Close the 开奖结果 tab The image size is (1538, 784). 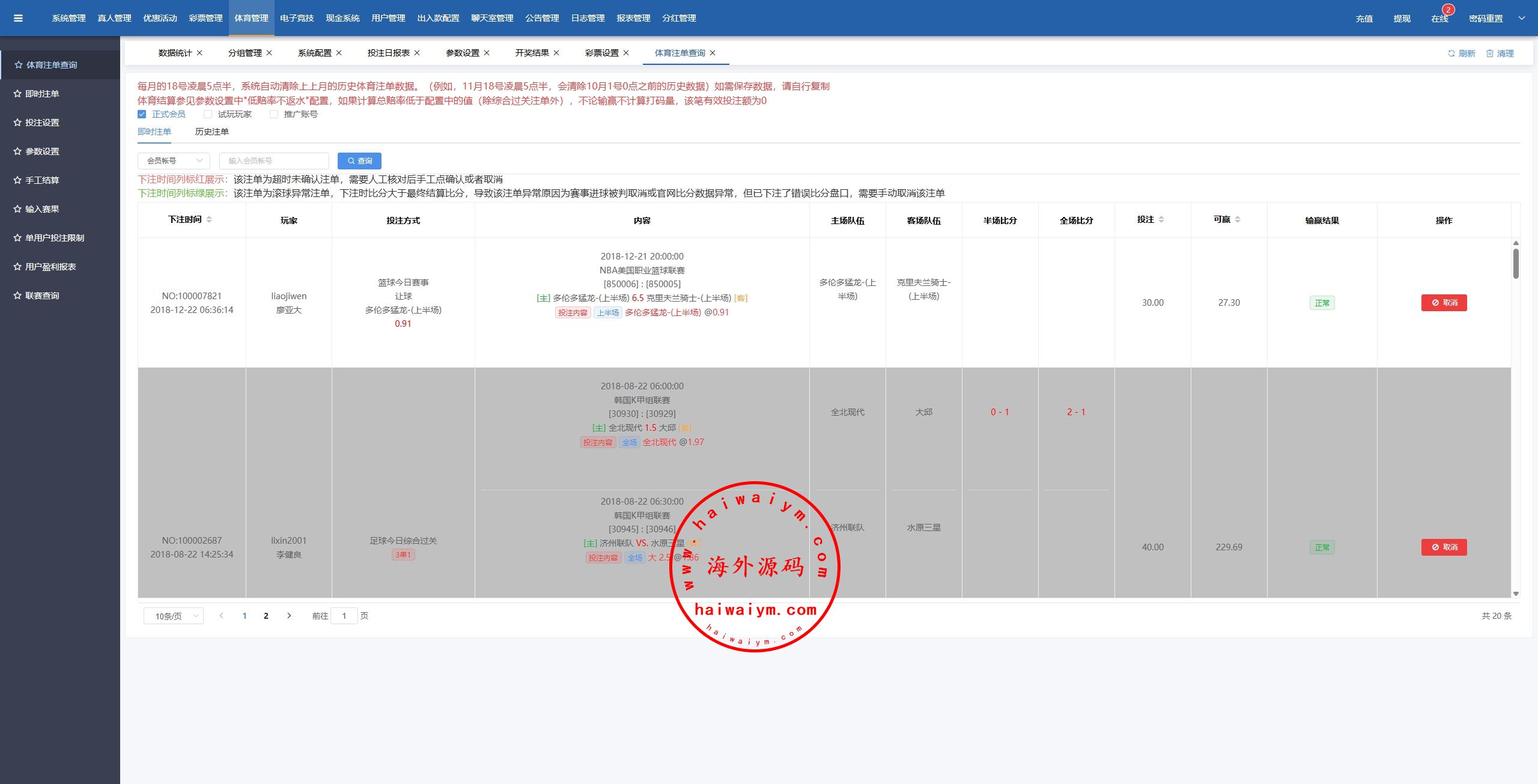[x=556, y=53]
